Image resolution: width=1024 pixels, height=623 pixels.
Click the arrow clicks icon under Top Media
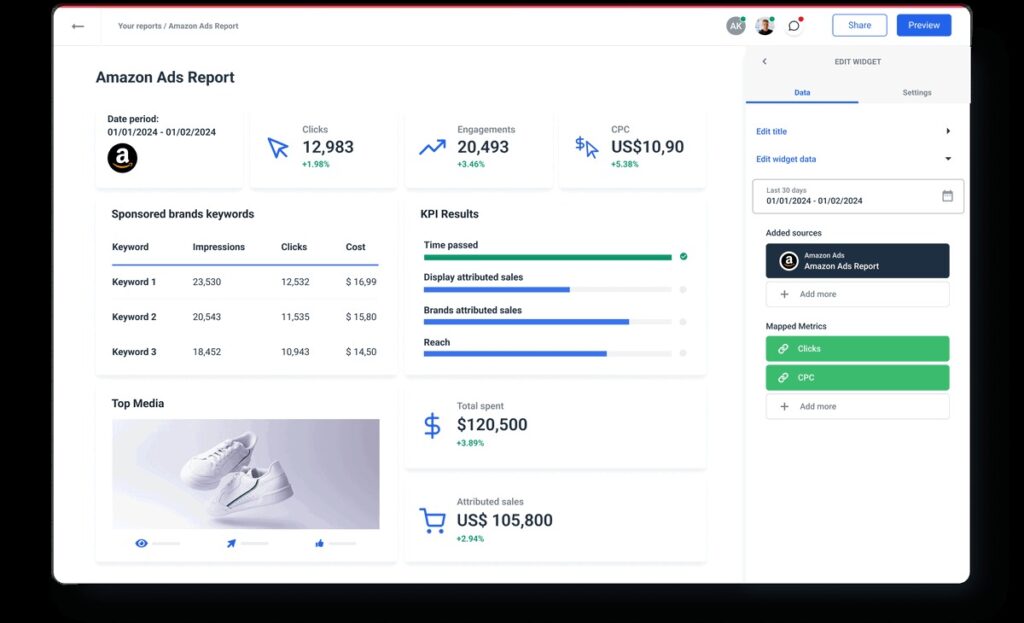click(x=231, y=543)
